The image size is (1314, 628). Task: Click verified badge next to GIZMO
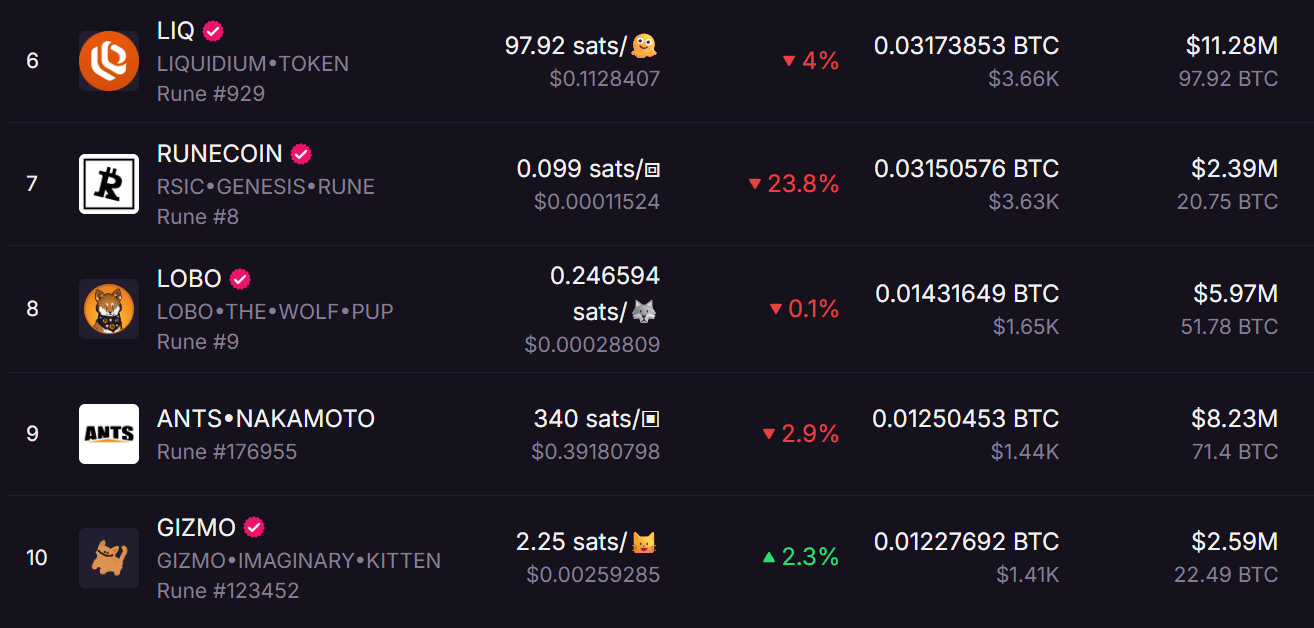(x=254, y=527)
